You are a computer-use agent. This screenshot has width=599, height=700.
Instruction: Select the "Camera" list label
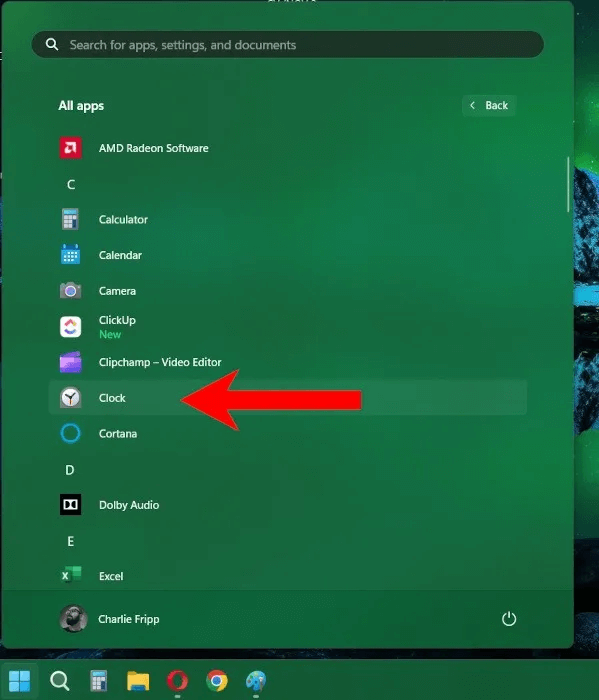click(117, 291)
